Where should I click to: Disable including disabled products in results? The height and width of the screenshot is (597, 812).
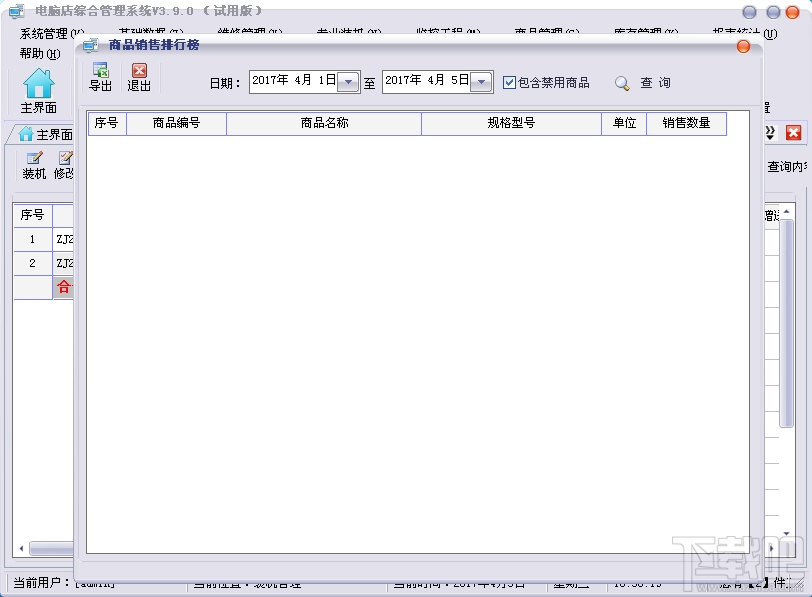pyautogui.click(x=509, y=82)
